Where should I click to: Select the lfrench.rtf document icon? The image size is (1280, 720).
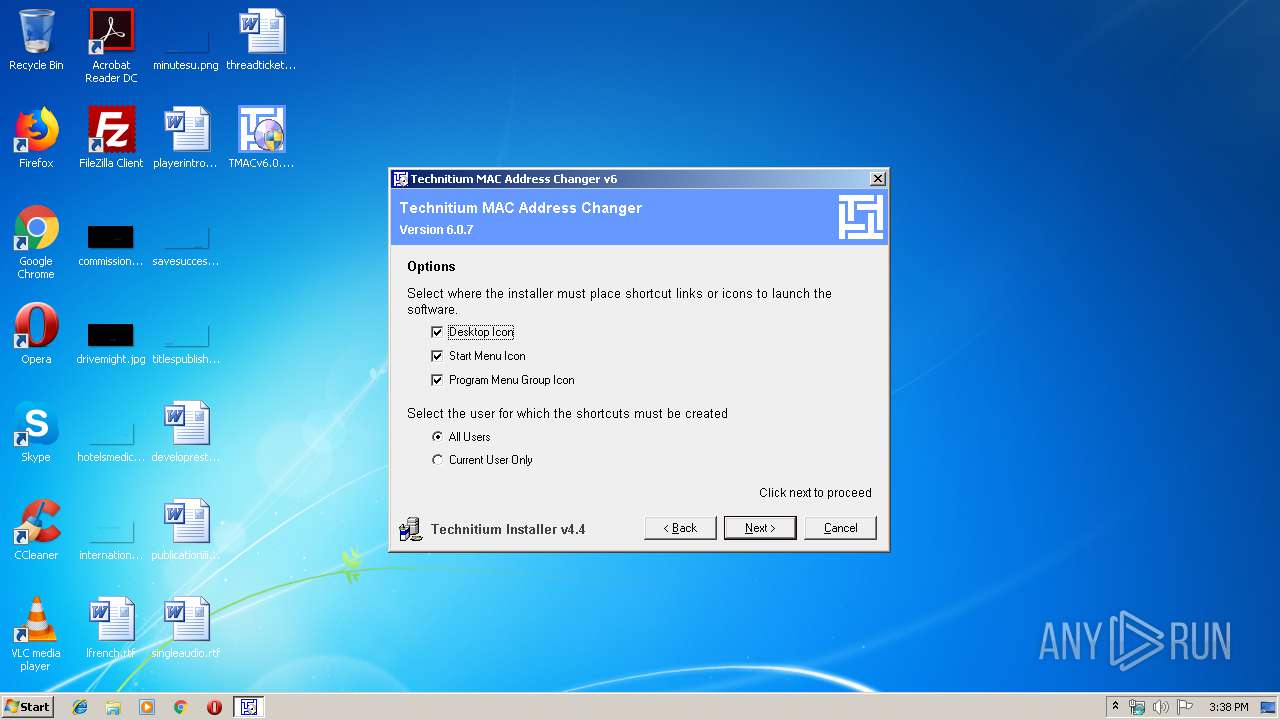pyautogui.click(x=111, y=628)
